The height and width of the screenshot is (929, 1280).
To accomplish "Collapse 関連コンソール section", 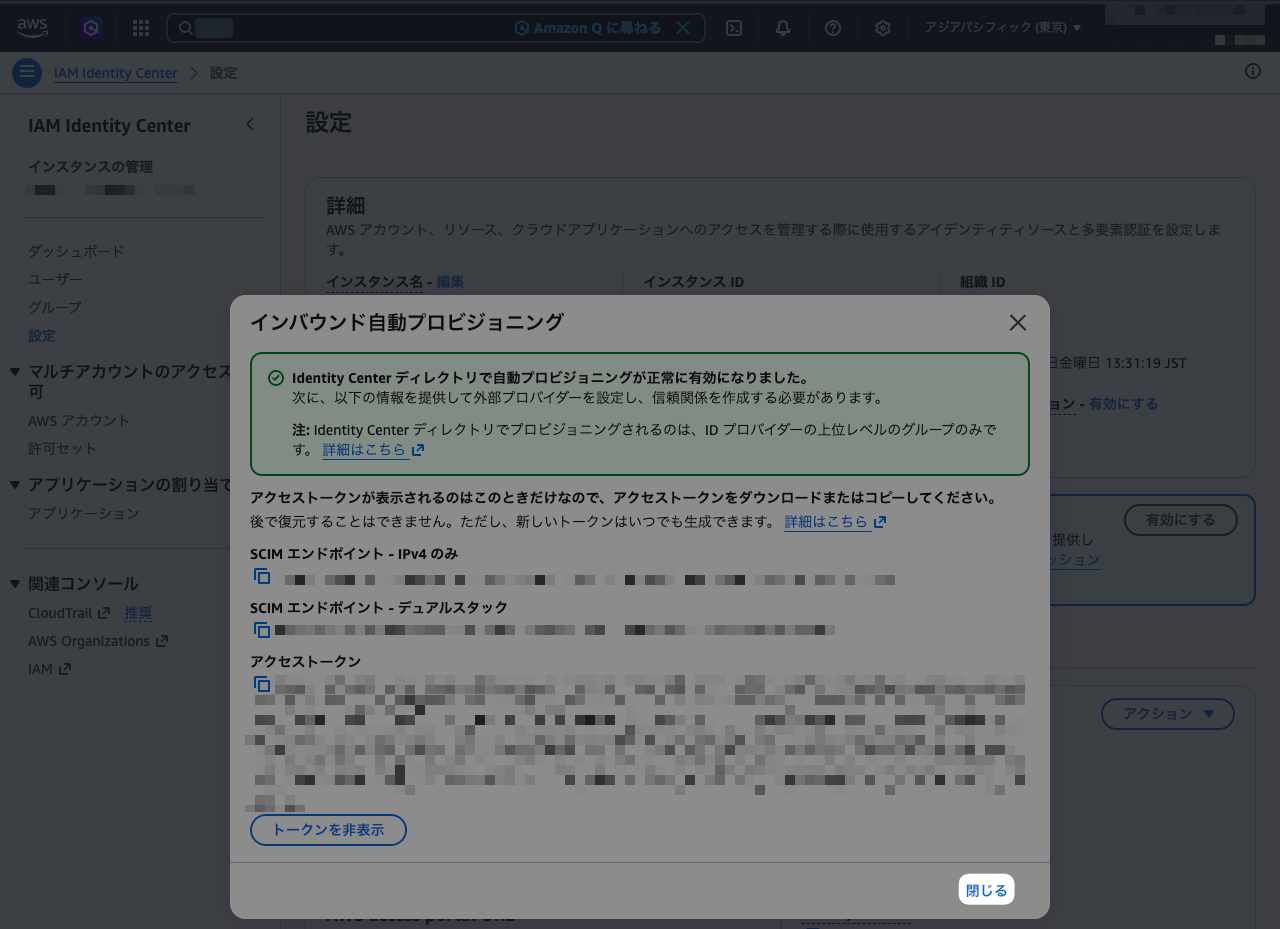I will point(15,584).
